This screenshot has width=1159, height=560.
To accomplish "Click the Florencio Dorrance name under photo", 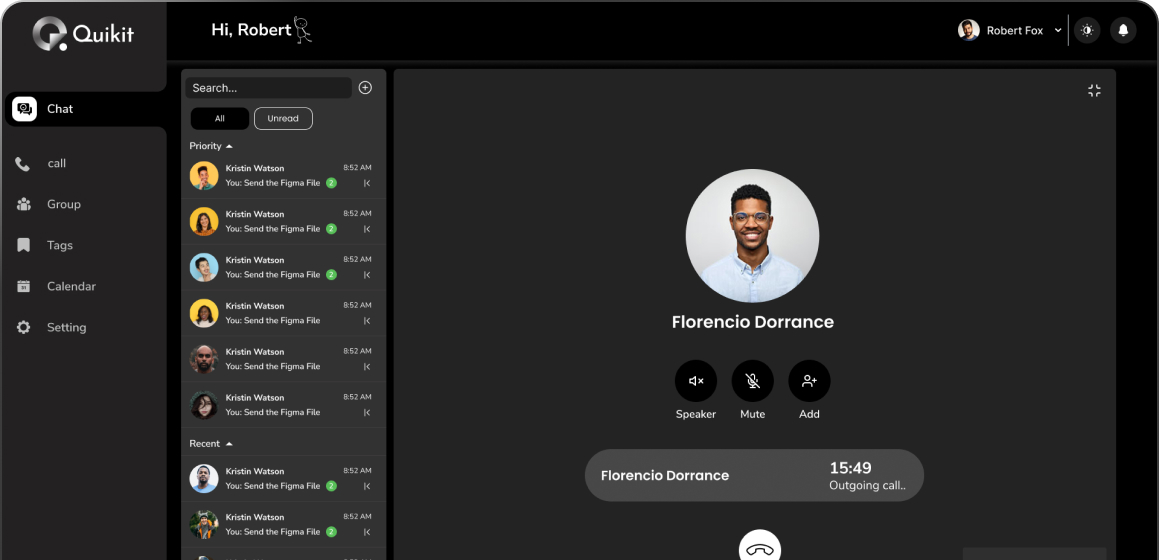I will click(x=752, y=322).
